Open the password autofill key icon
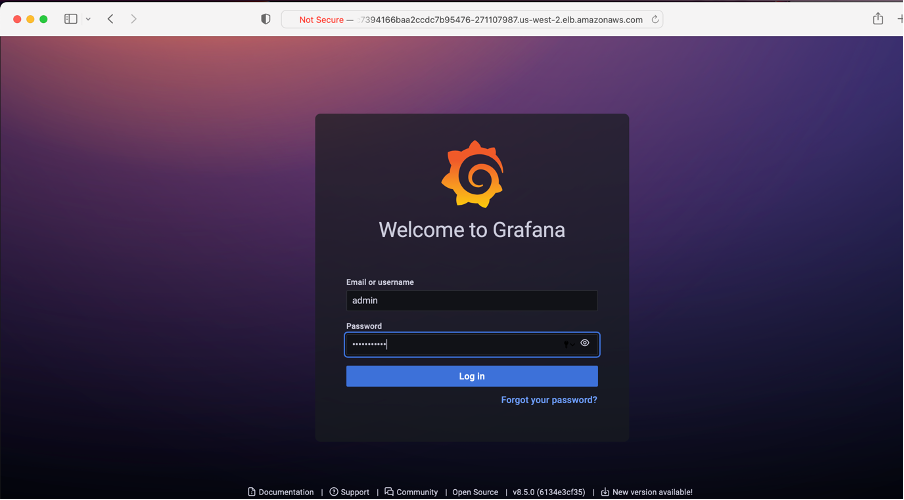Screen dimensions: 904x500 568,344
